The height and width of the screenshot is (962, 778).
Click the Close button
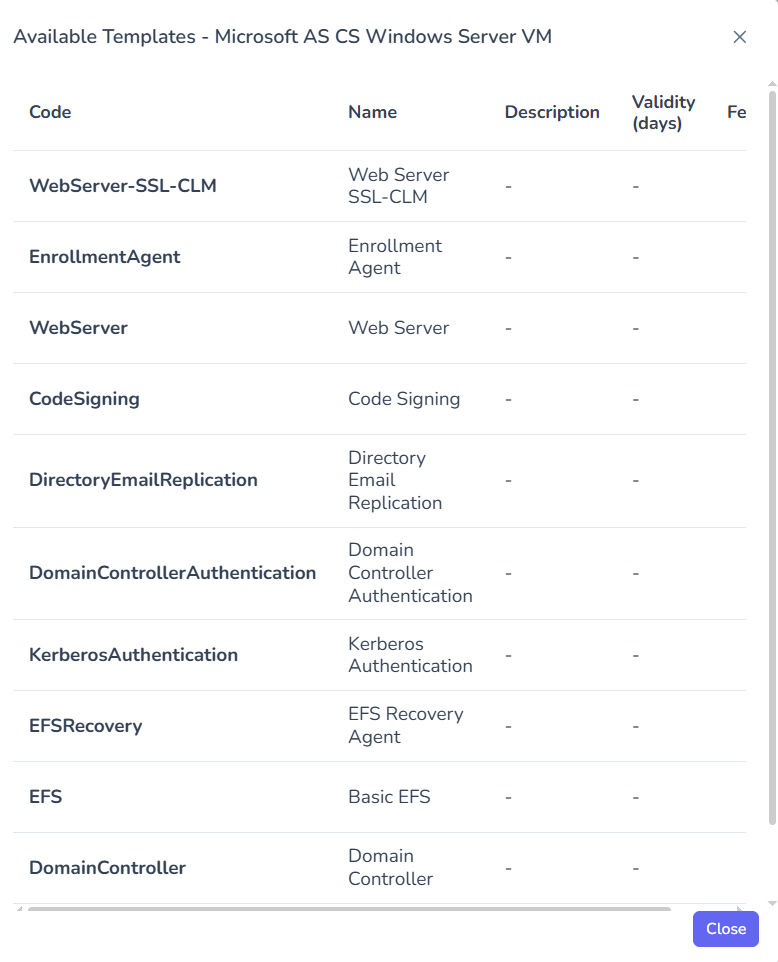pos(725,929)
